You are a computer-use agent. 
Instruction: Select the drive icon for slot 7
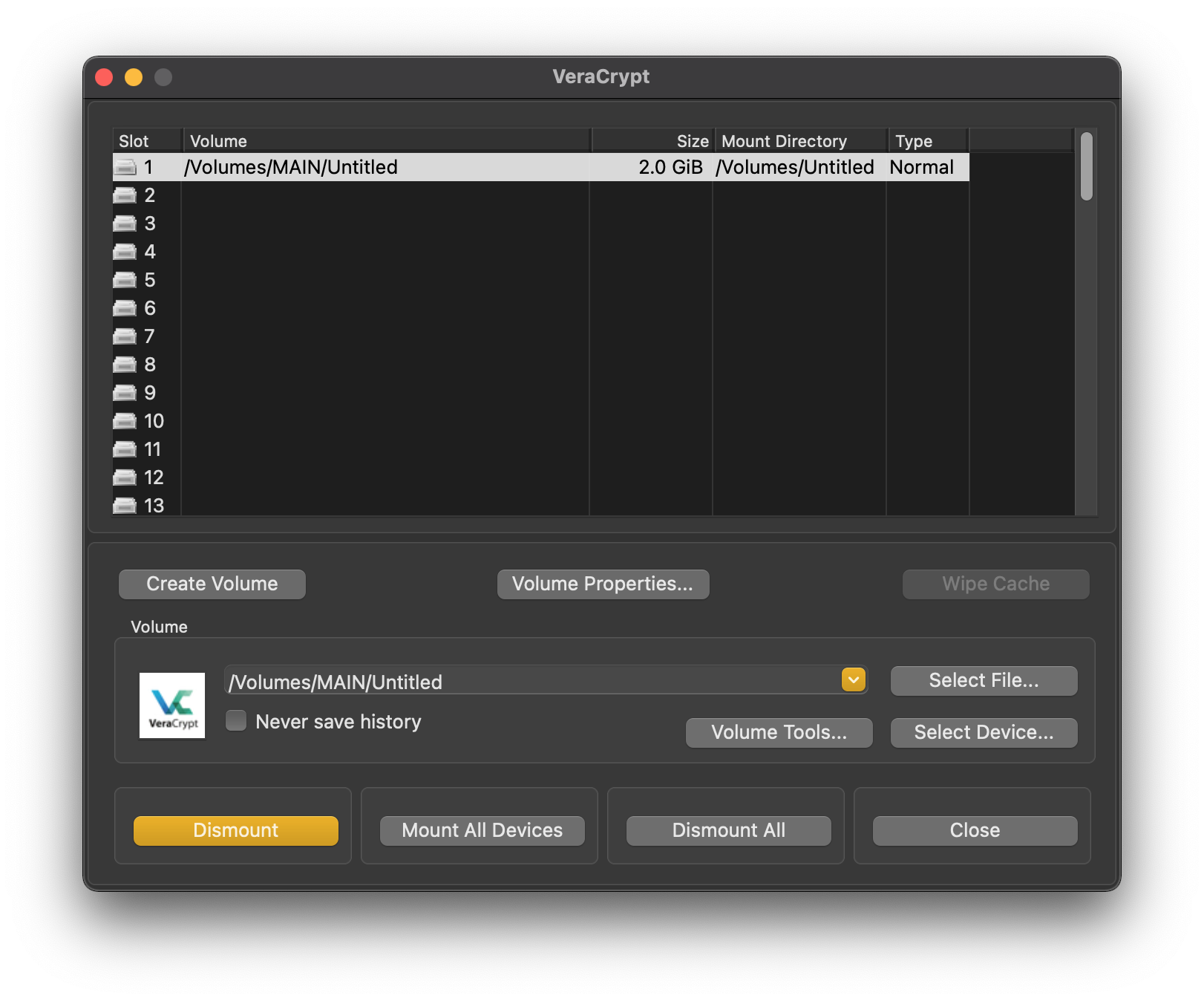pos(124,336)
